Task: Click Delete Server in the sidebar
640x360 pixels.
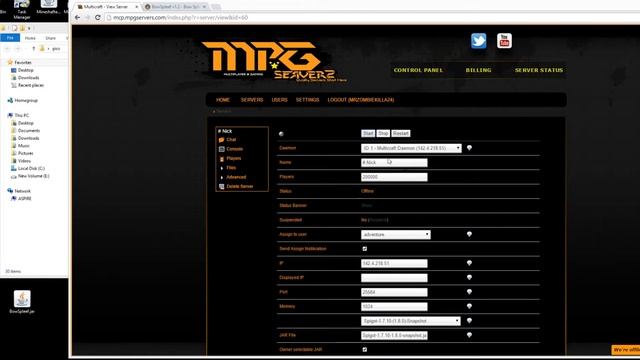Action: (x=240, y=187)
